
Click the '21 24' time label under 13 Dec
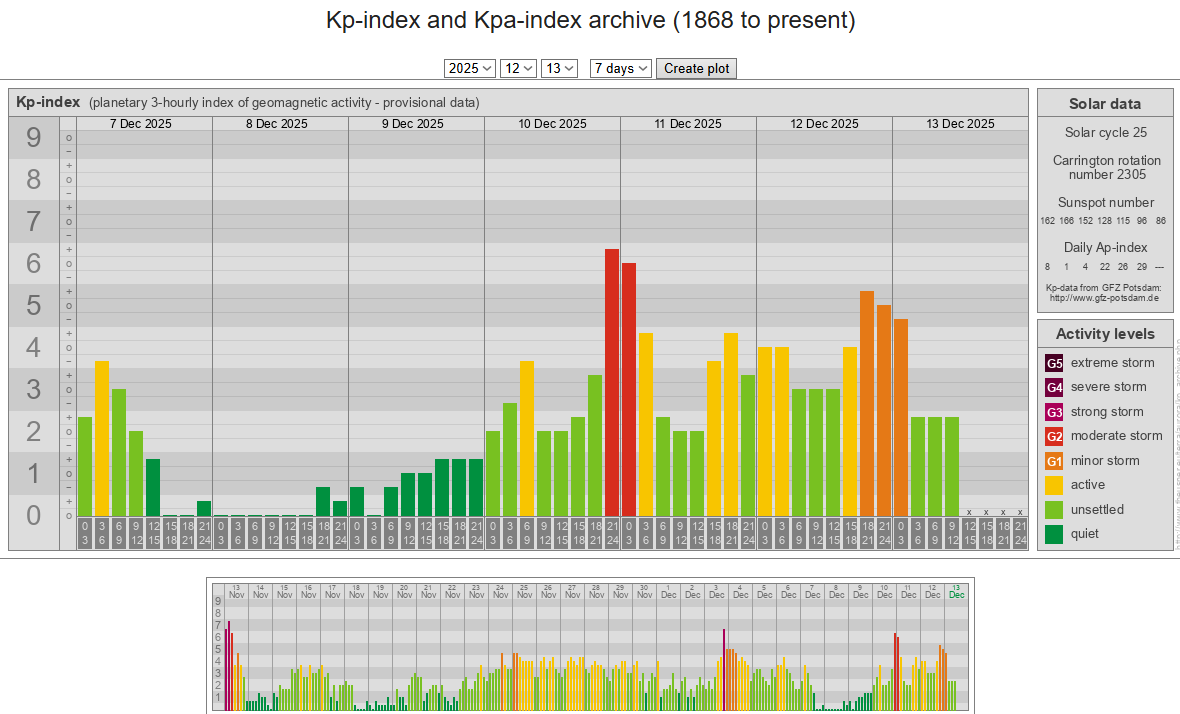coord(1020,533)
